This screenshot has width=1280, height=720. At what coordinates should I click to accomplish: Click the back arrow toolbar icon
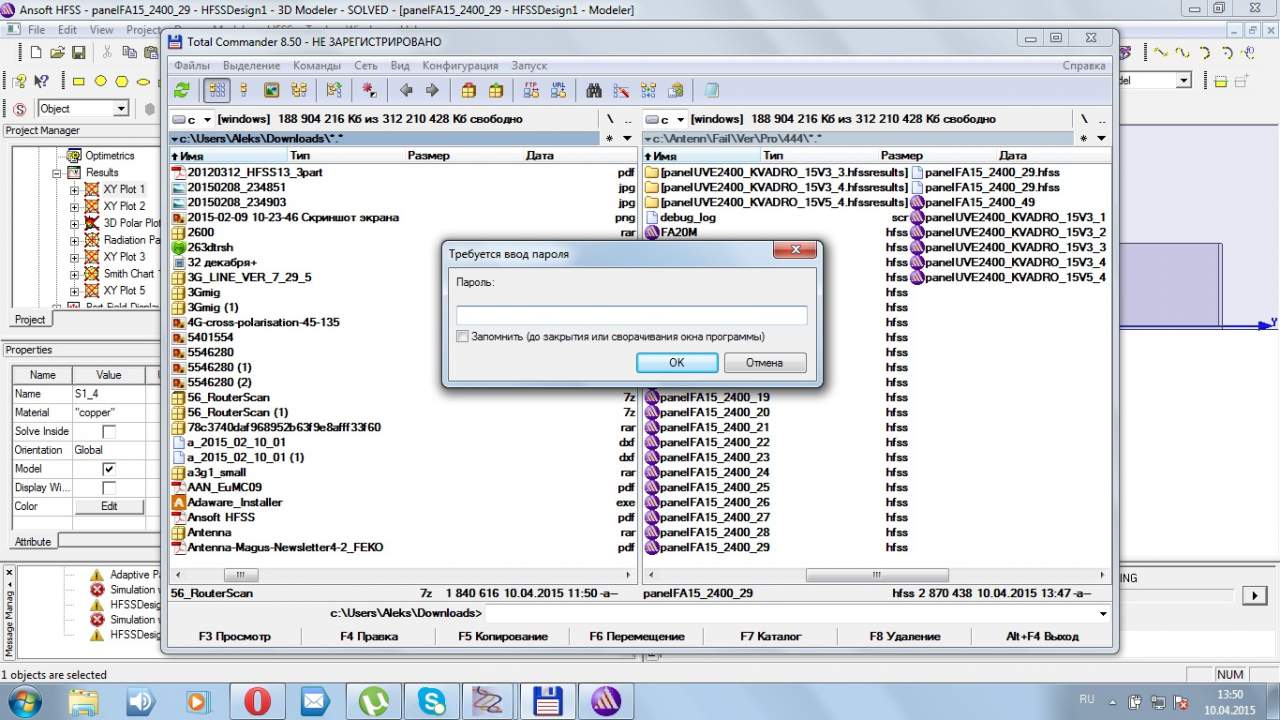pos(406,90)
